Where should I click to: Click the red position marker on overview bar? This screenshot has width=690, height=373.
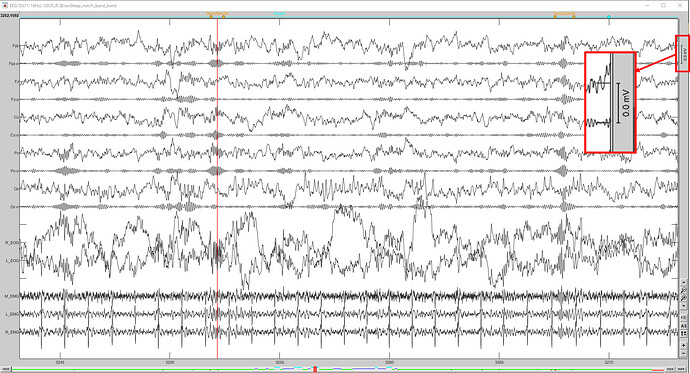tap(315, 369)
